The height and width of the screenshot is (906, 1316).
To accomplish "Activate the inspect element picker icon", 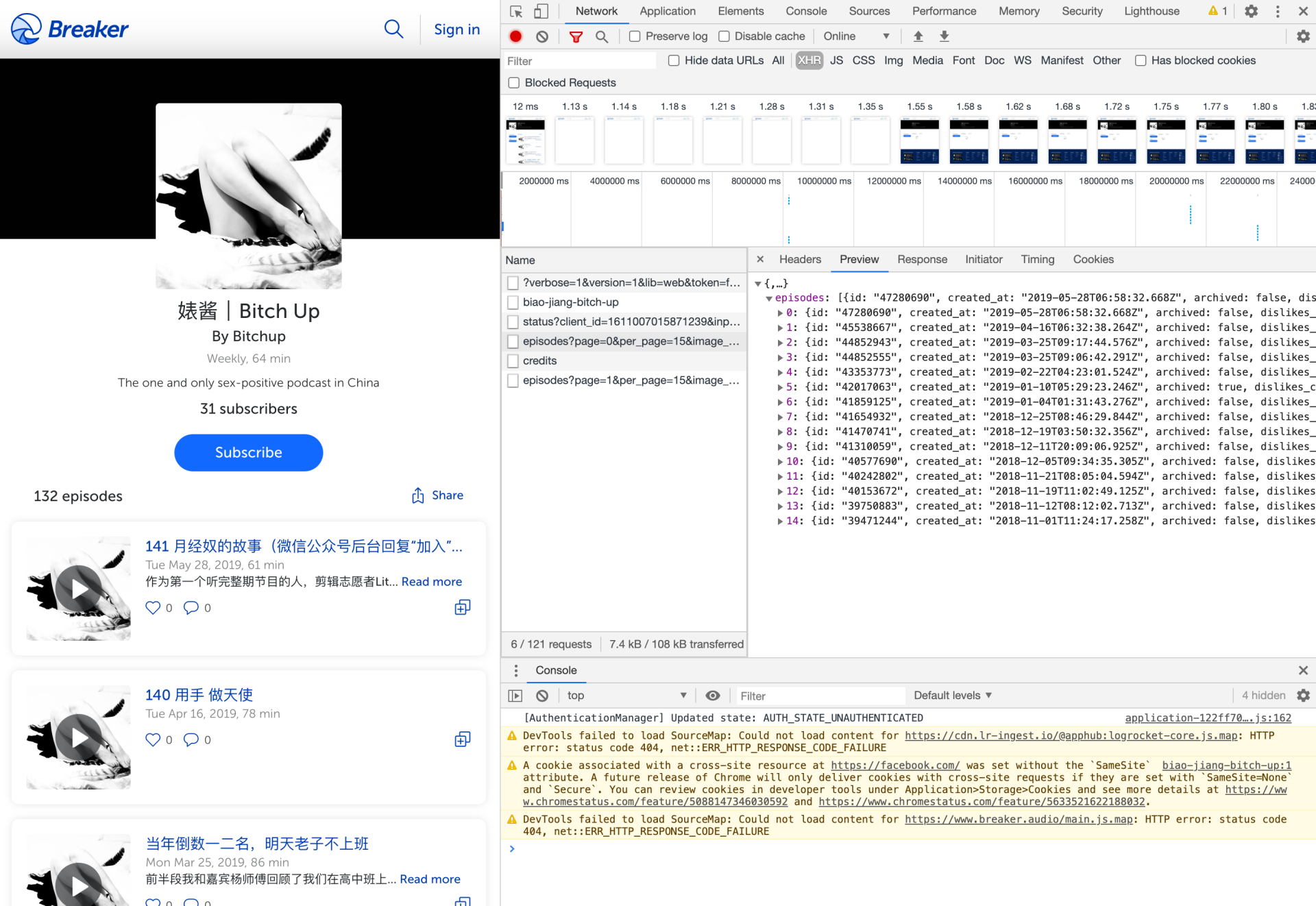I will (x=516, y=11).
